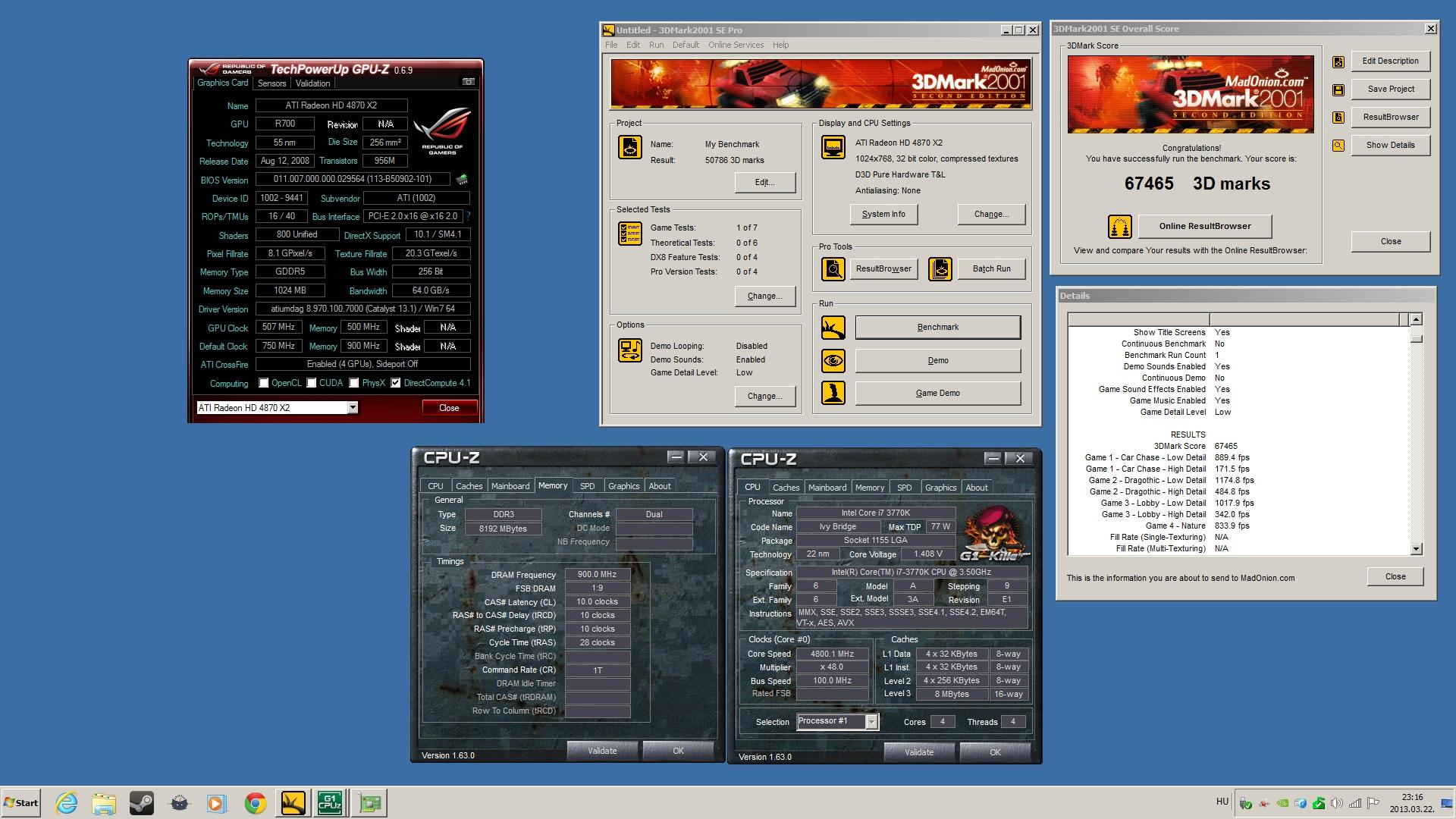Click Change... button under Selected Tests

764,296
